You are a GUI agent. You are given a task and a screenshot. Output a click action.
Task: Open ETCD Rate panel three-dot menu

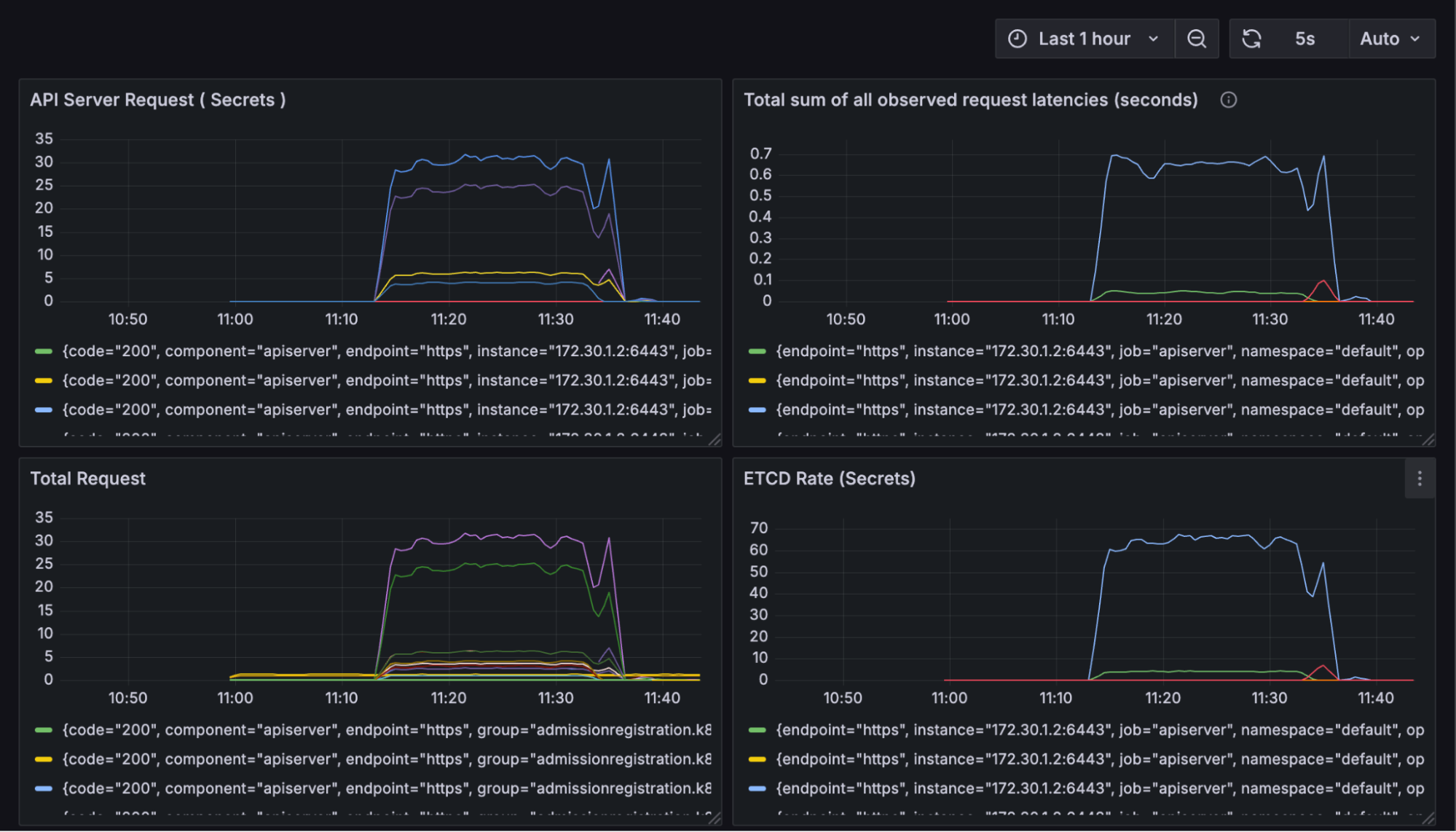1419,479
